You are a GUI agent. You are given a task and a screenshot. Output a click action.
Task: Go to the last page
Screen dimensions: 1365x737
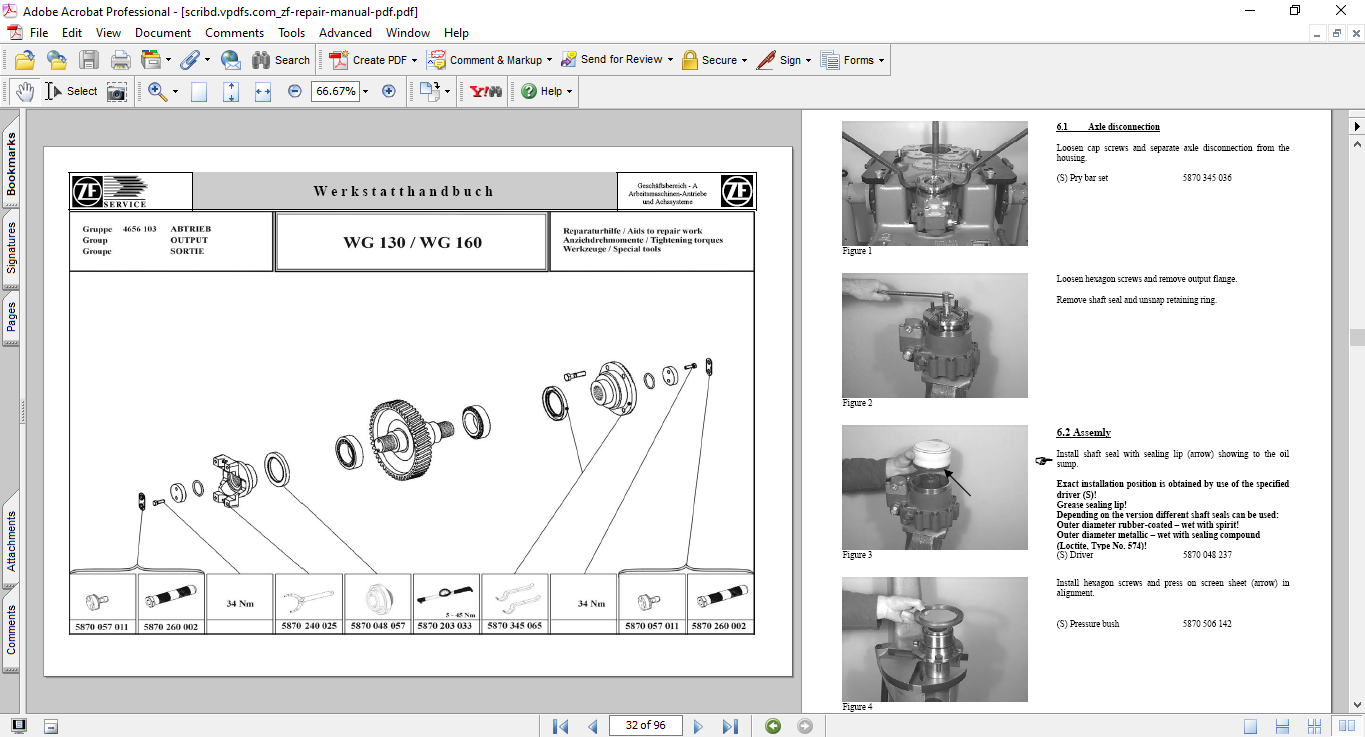[x=730, y=726]
